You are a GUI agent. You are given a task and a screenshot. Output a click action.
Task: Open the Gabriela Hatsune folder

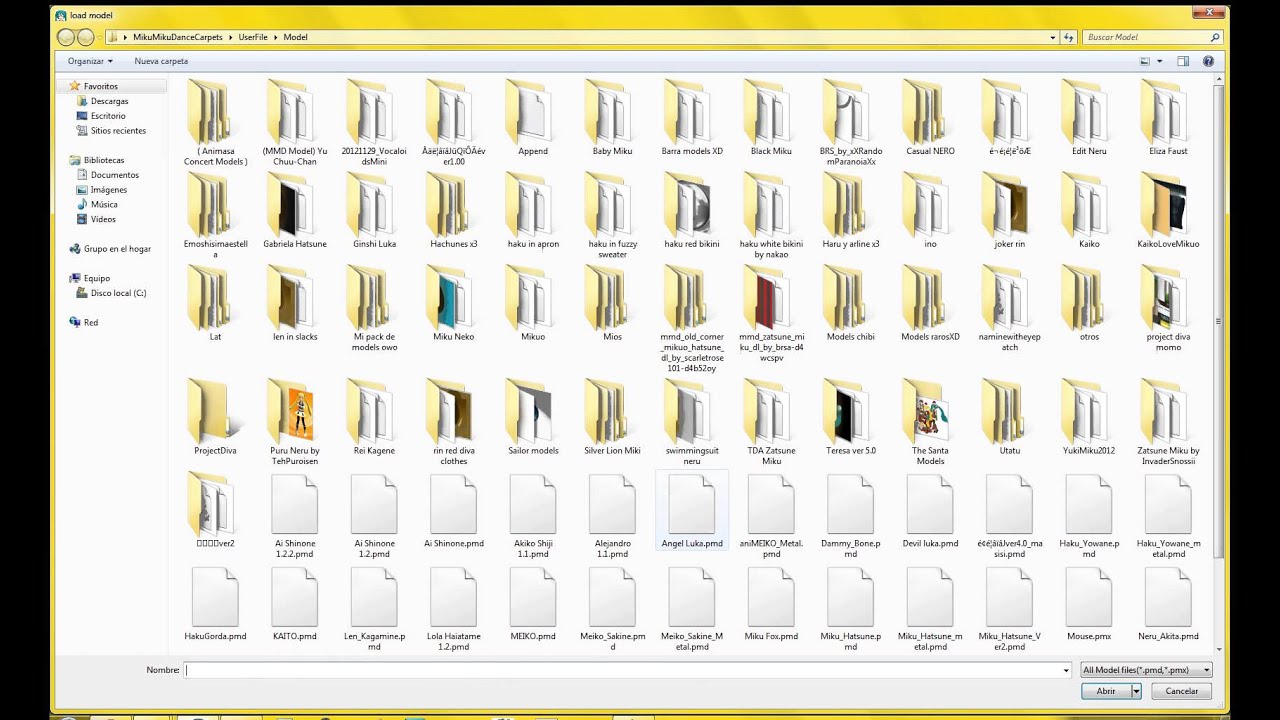coord(294,211)
